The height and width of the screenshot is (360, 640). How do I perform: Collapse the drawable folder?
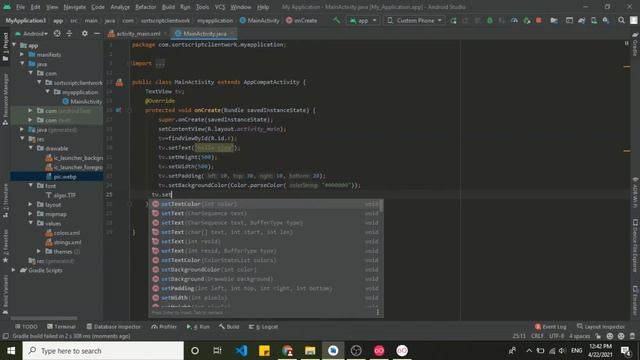click(31, 148)
